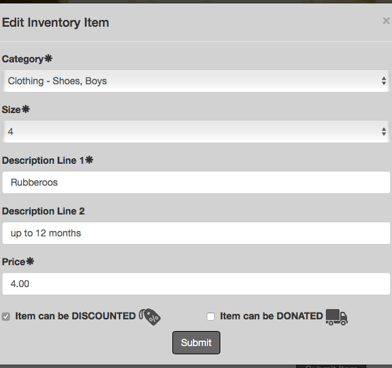Click the donation truck icon

[x=337, y=317]
